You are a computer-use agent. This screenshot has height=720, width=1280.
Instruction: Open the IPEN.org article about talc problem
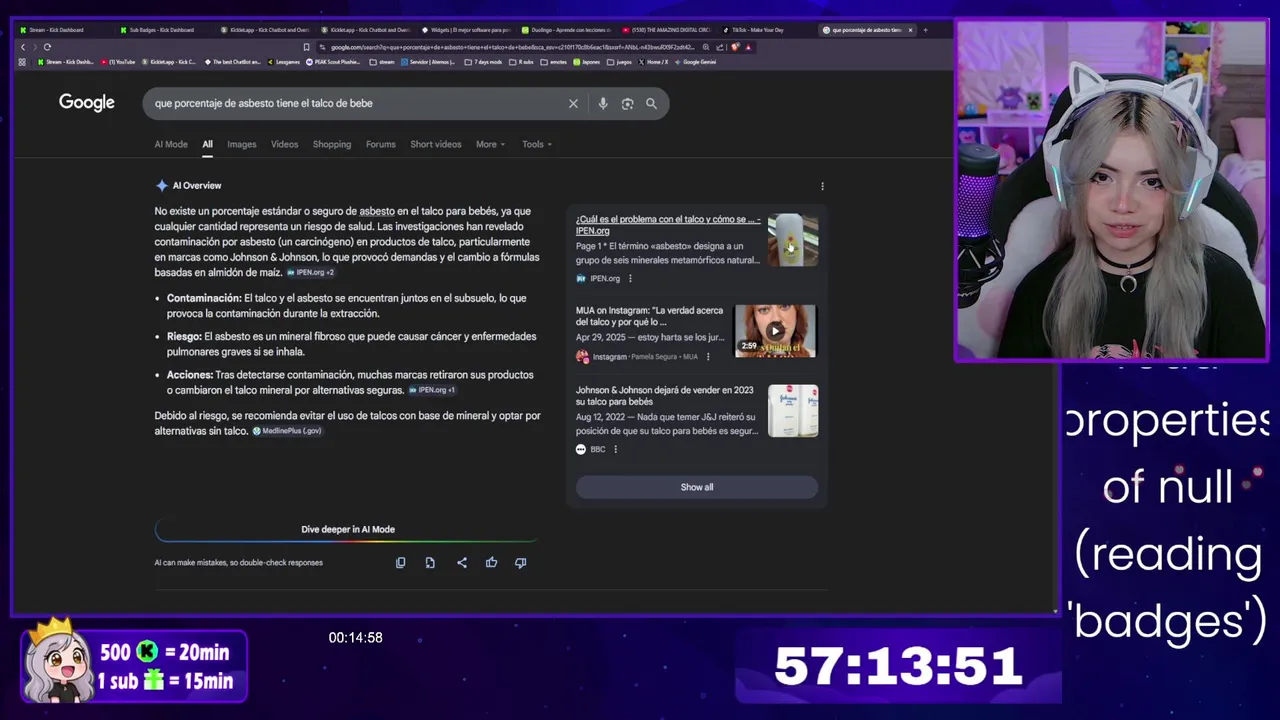tap(668, 225)
